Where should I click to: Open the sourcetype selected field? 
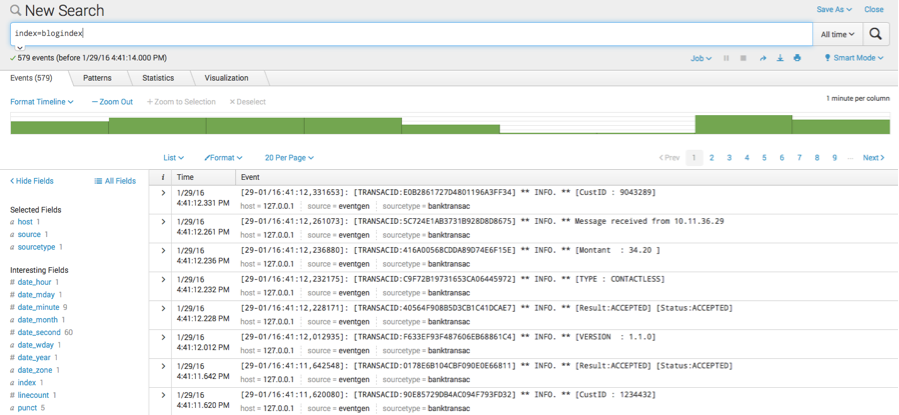pos(36,247)
